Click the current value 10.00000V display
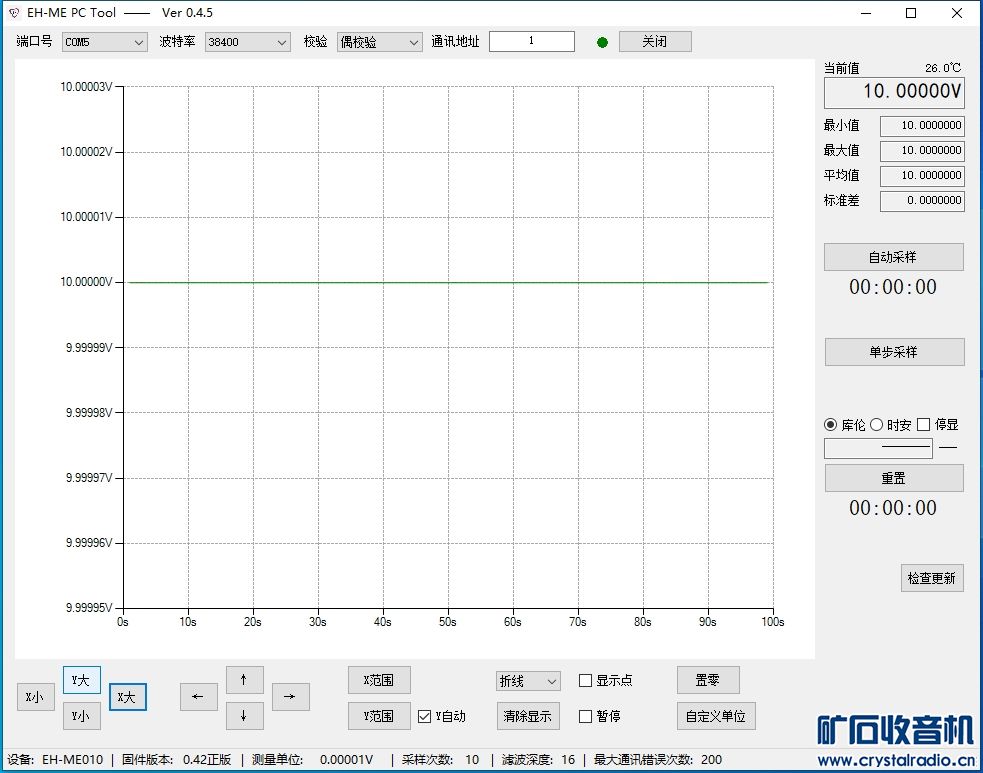The height and width of the screenshot is (773, 983). (x=894, y=92)
